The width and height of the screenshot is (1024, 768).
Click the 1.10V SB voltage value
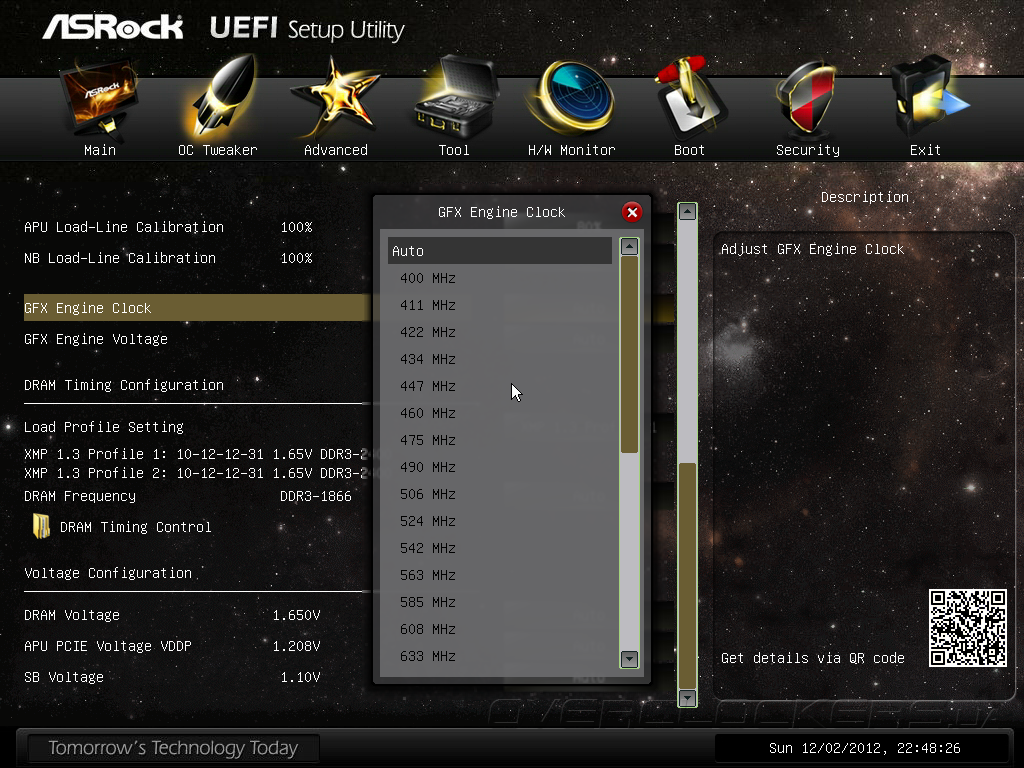(300, 677)
